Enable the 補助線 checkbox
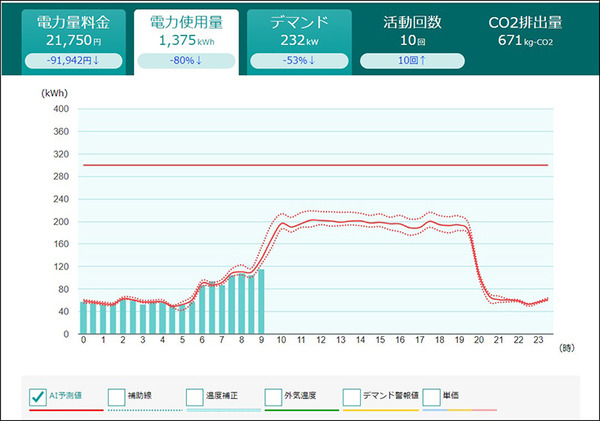Image resolution: width=600 pixels, height=421 pixels. pos(117,397)
